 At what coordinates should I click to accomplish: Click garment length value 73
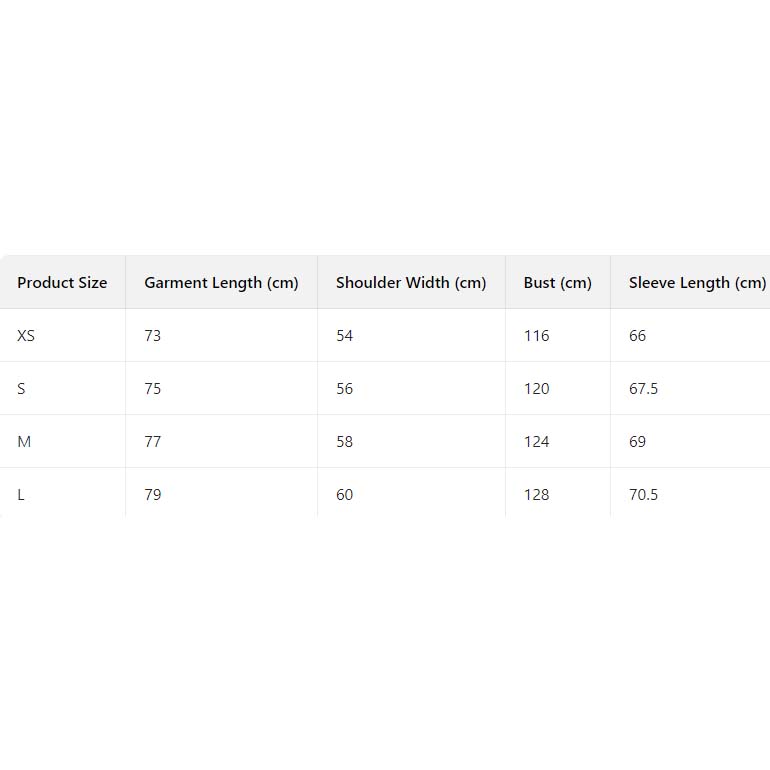click(x=152, y=336)
